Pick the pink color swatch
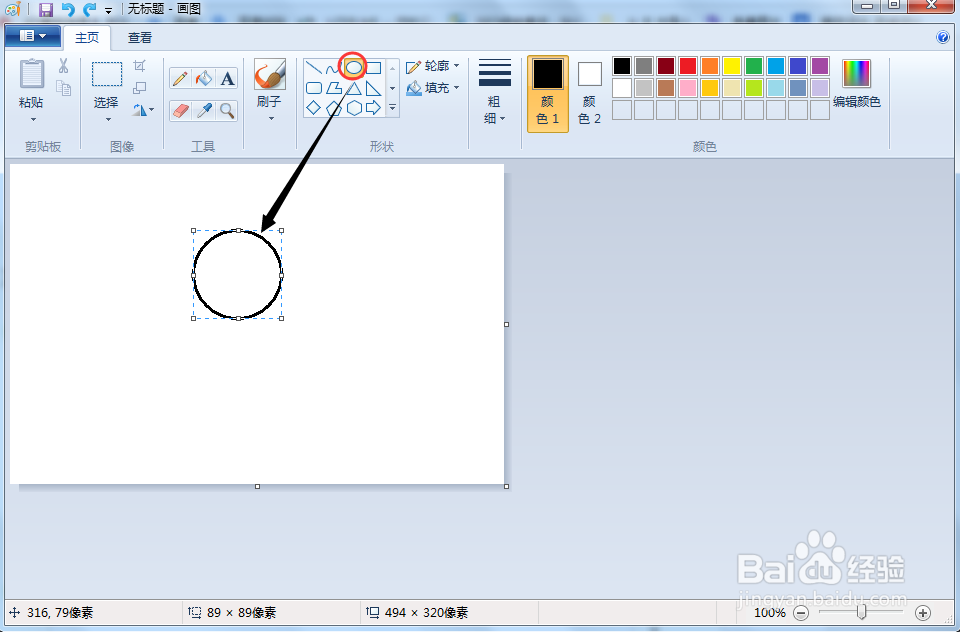Screen dimensions: 960x632 pos(688,88)
